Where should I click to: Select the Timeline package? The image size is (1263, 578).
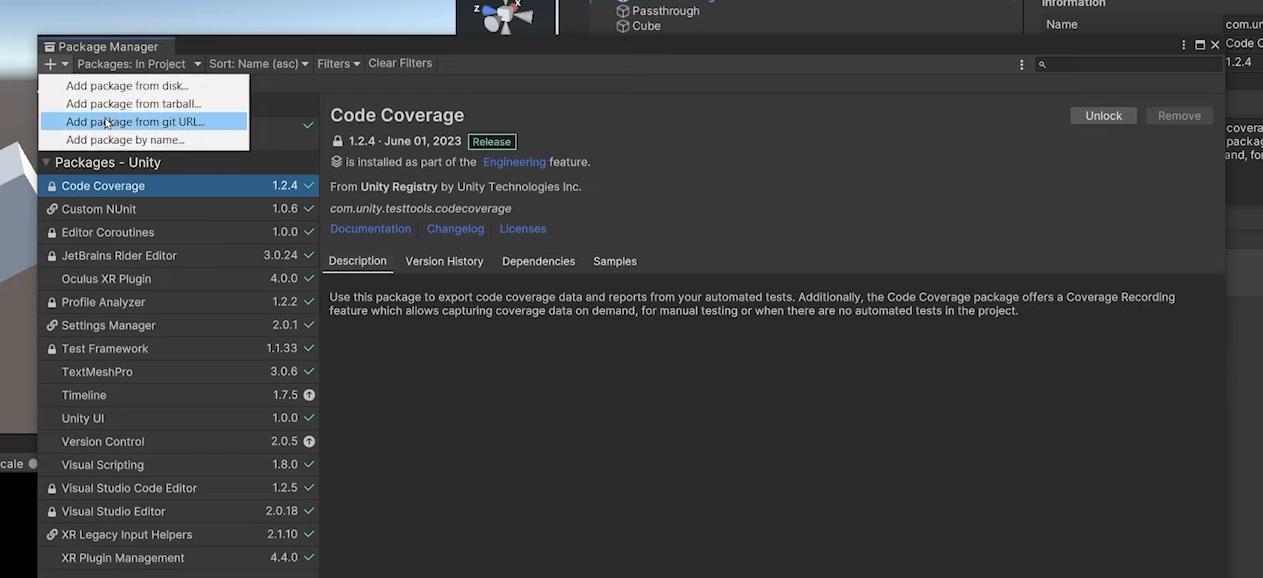[178, 395]
